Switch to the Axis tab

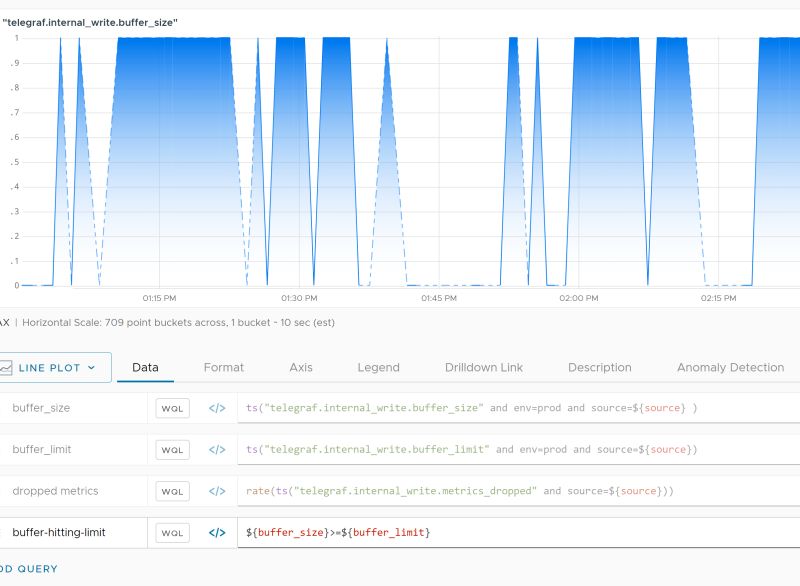301,367
